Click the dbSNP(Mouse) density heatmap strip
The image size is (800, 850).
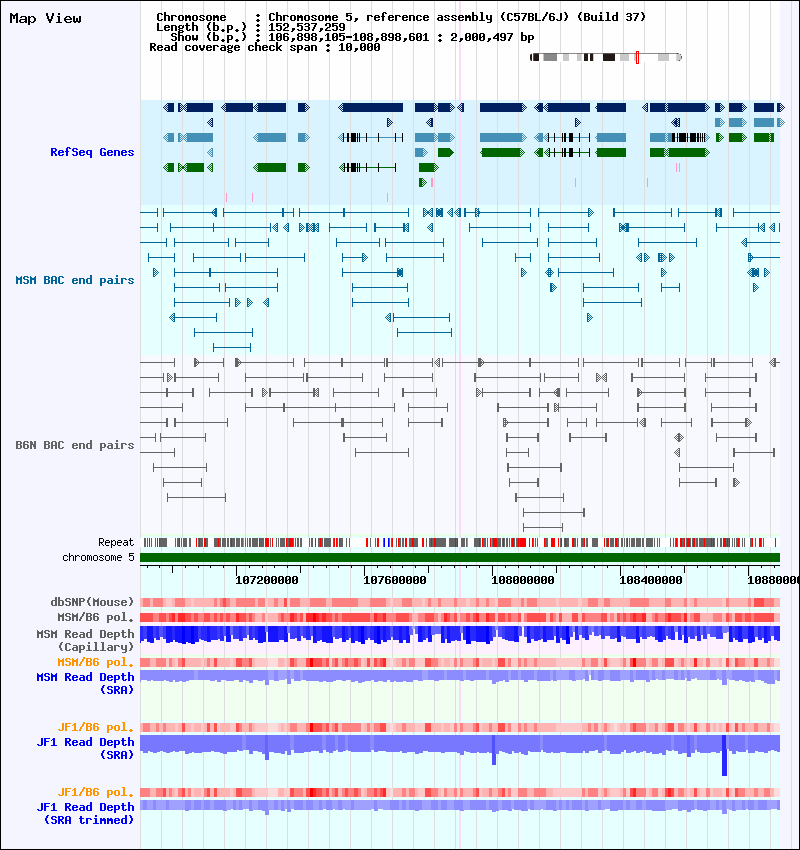[460, 602]
